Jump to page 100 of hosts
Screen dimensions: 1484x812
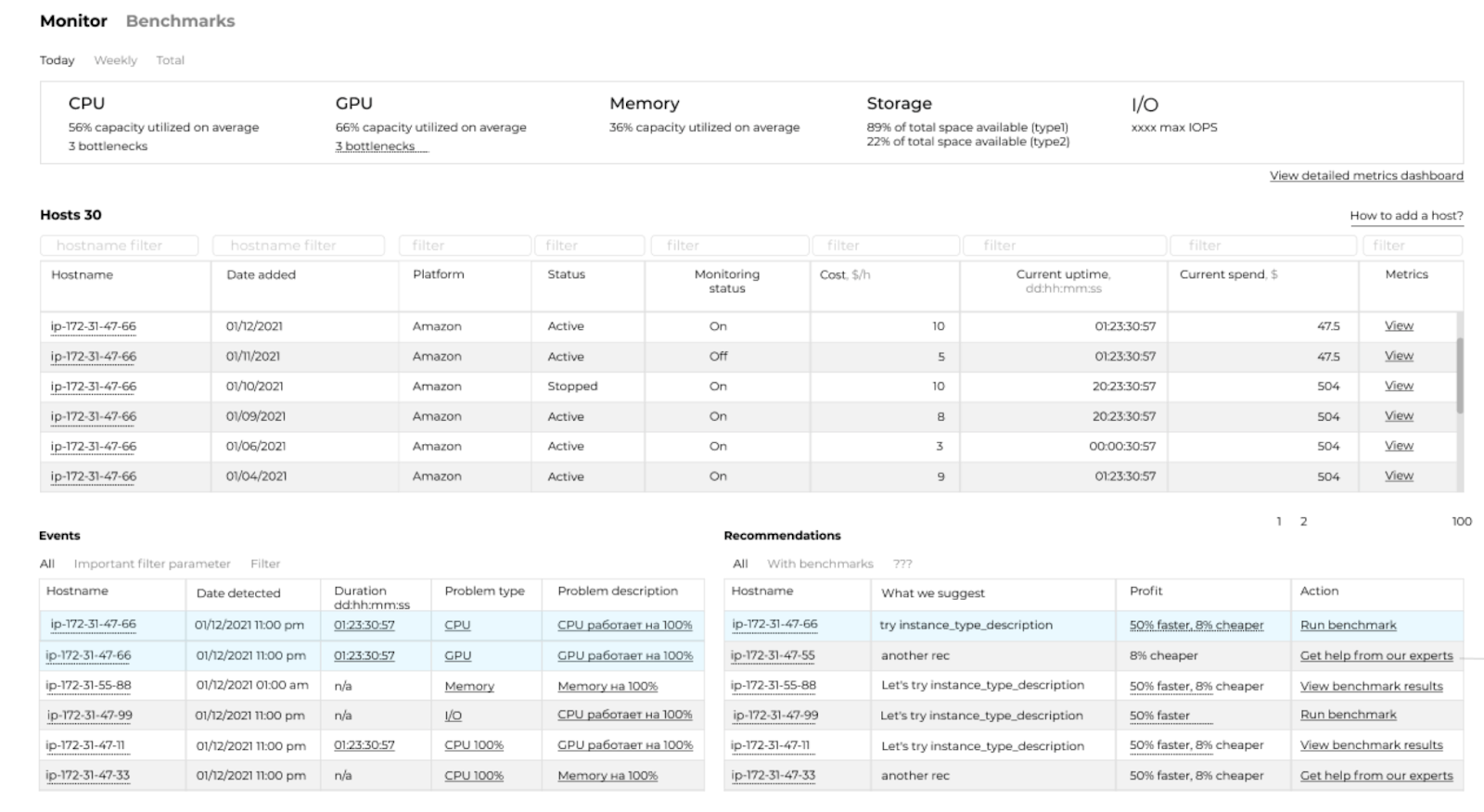(1461, 522)
